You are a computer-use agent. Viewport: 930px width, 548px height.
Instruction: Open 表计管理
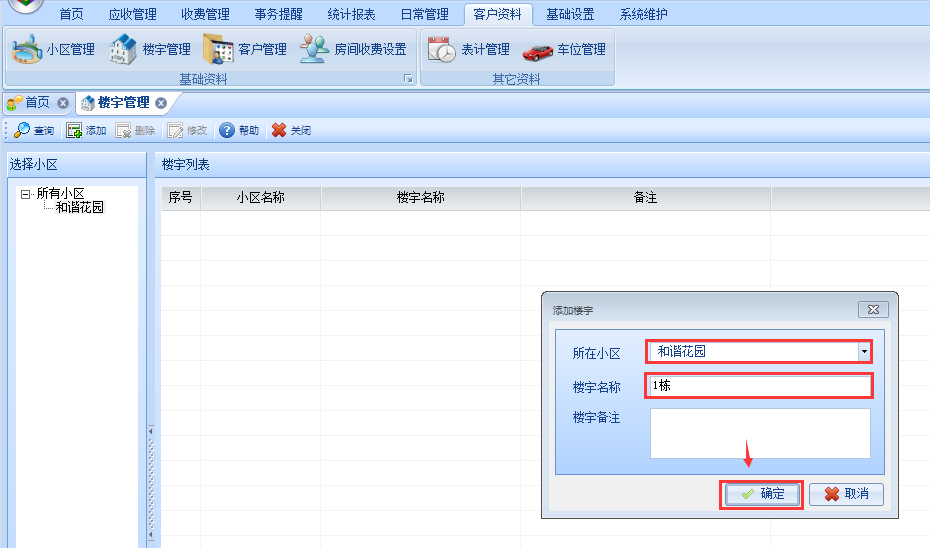pos(469,49)
